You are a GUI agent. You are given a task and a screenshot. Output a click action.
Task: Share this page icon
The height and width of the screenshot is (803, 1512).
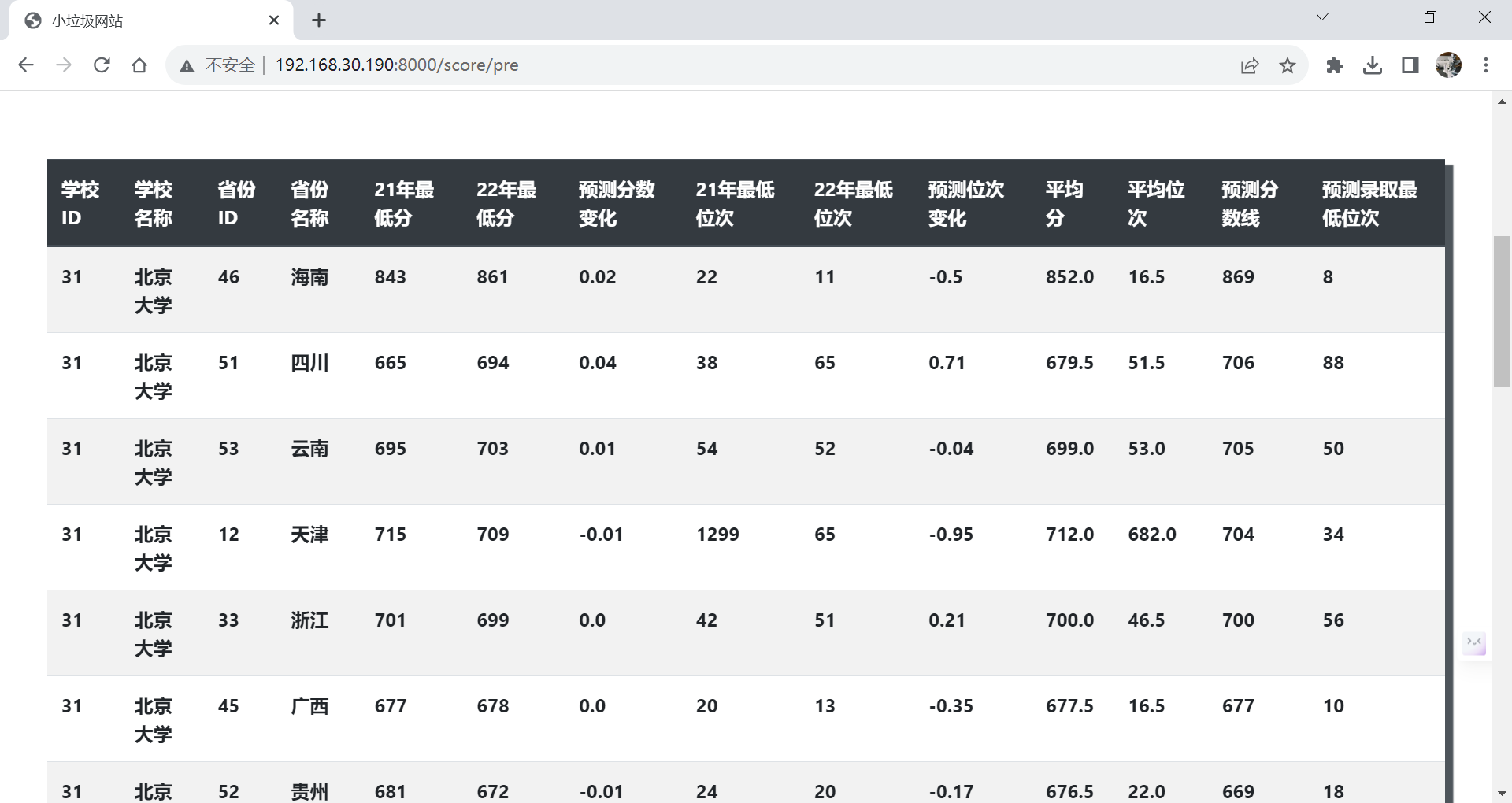[1250, 65]
